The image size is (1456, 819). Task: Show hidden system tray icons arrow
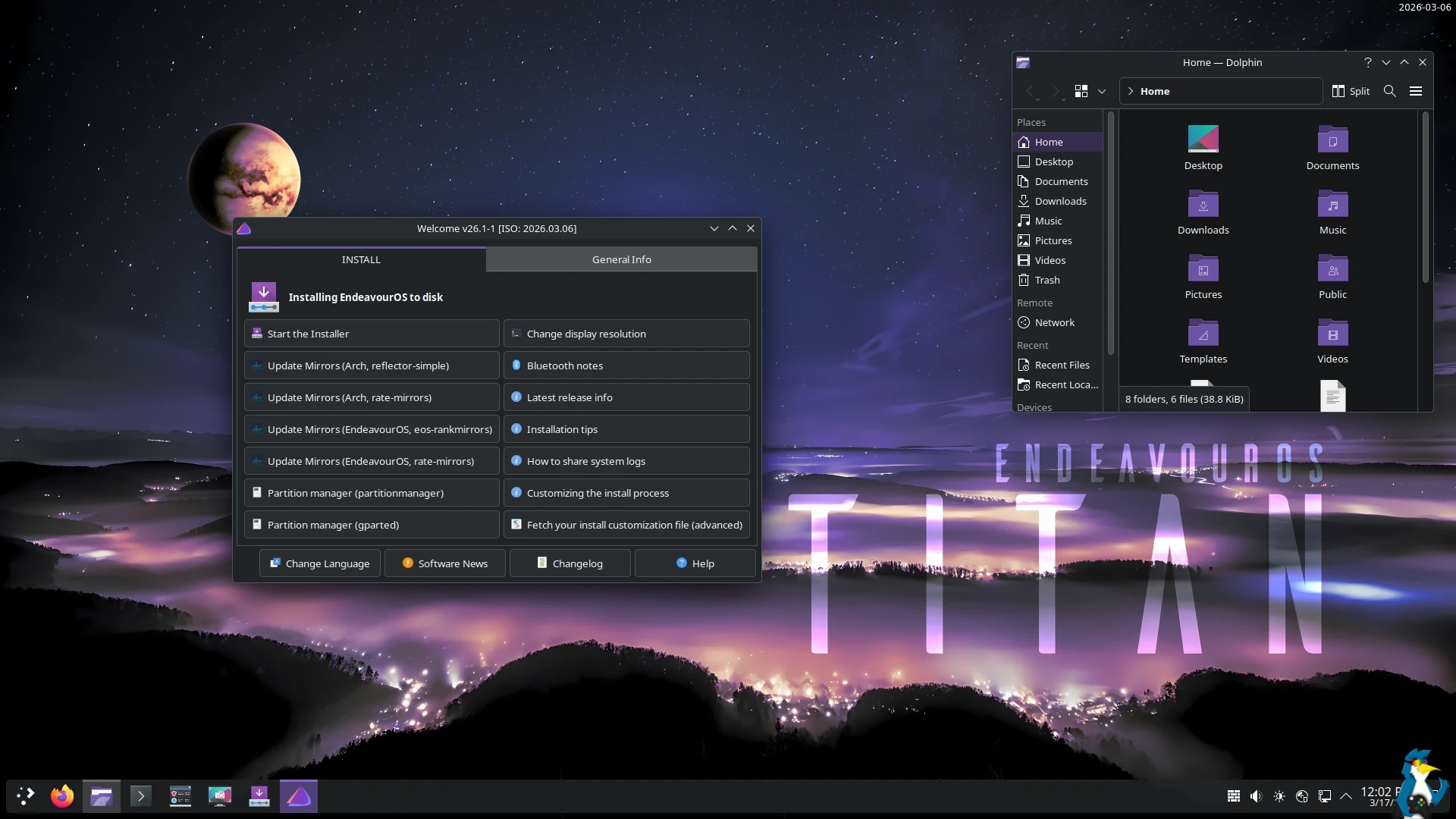[x=1346, y=796]
